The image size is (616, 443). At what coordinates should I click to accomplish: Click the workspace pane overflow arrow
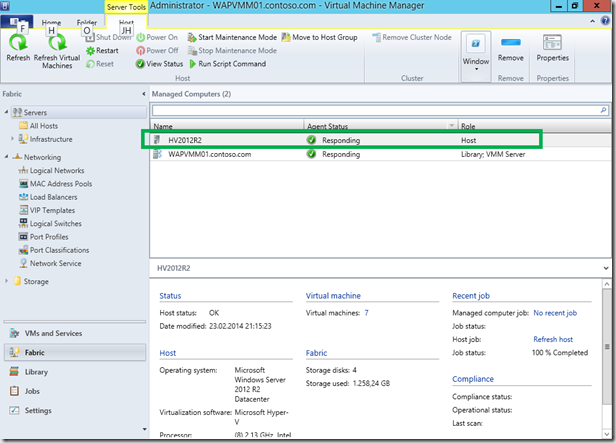click(144, 429)
